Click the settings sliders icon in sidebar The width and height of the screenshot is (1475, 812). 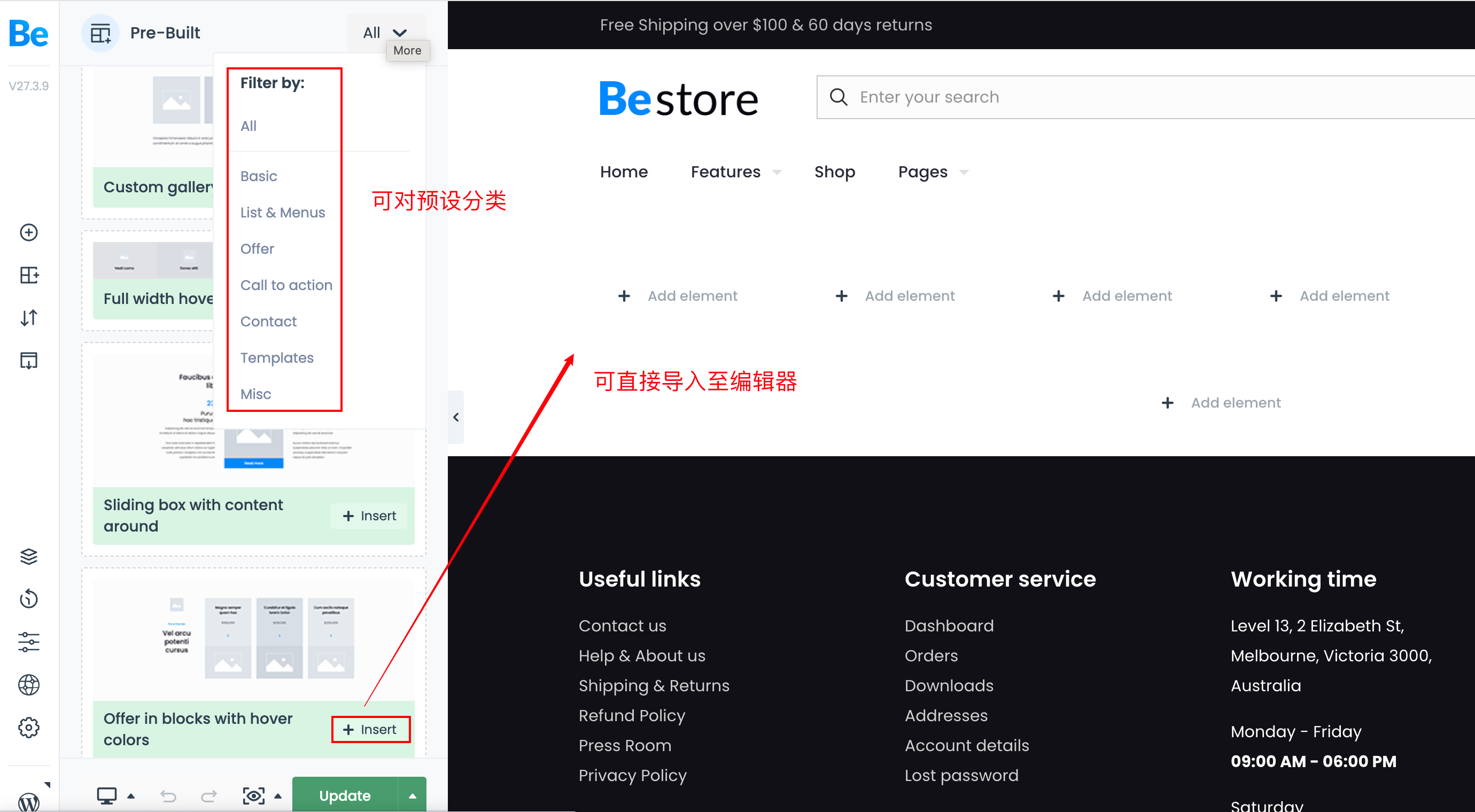[x=27, y=642]
